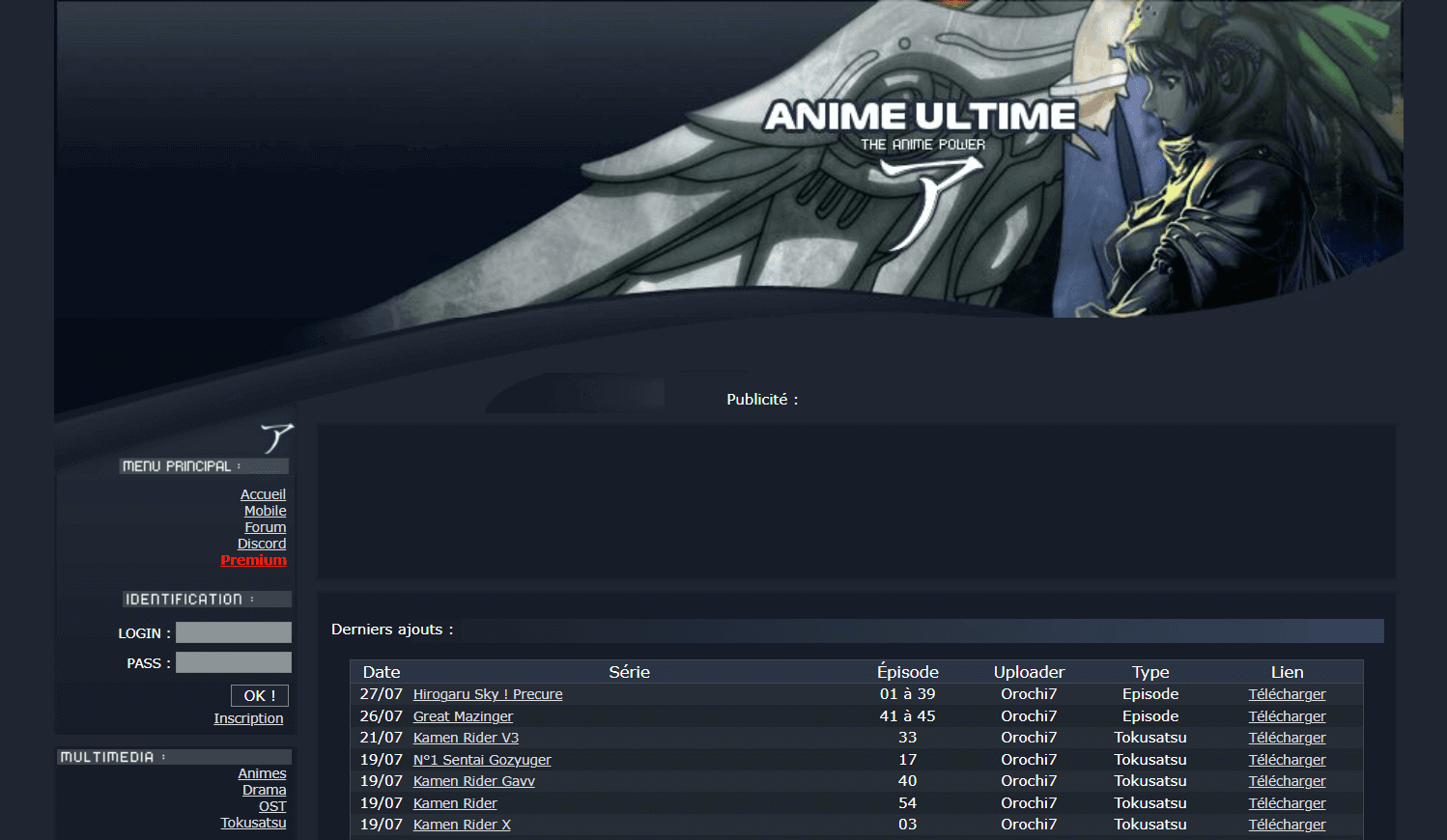Open the Accueil menu link

pyautogui.click(x=263, y=494)
